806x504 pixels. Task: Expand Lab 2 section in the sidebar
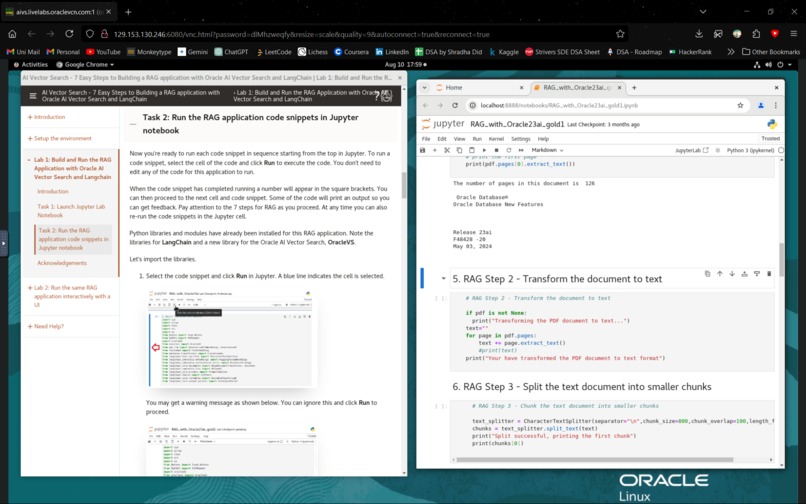(x=70, y=296)
